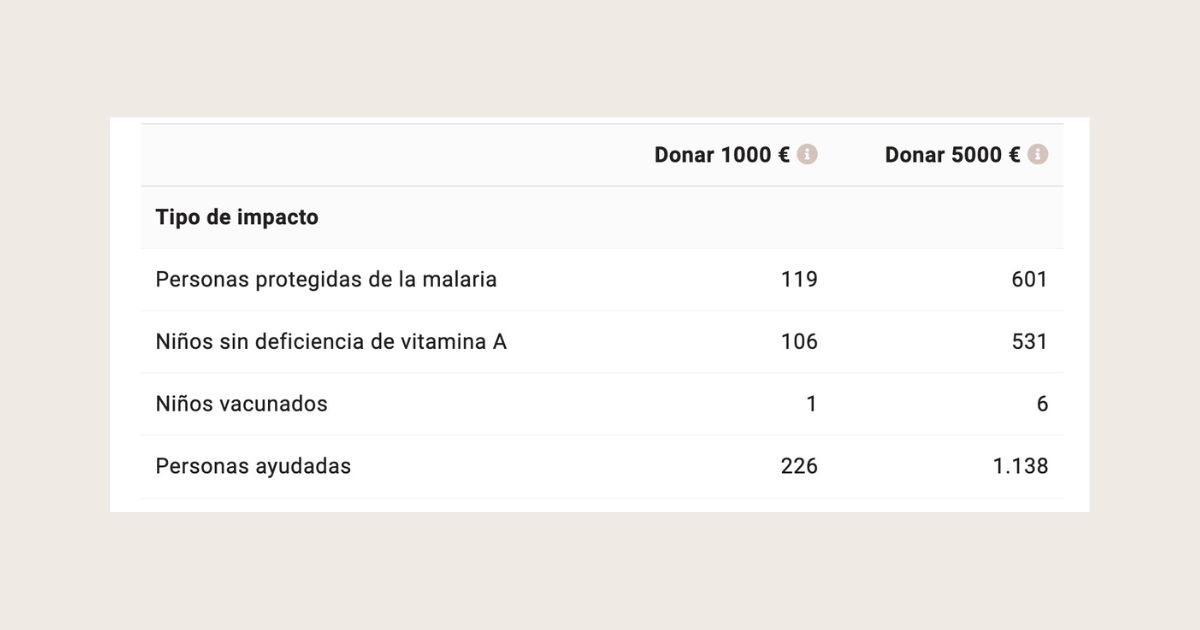This screenshot has width=1200, height=630.
Task: Click the Personas ayudadas row label
Action: (x=253, y=466)
